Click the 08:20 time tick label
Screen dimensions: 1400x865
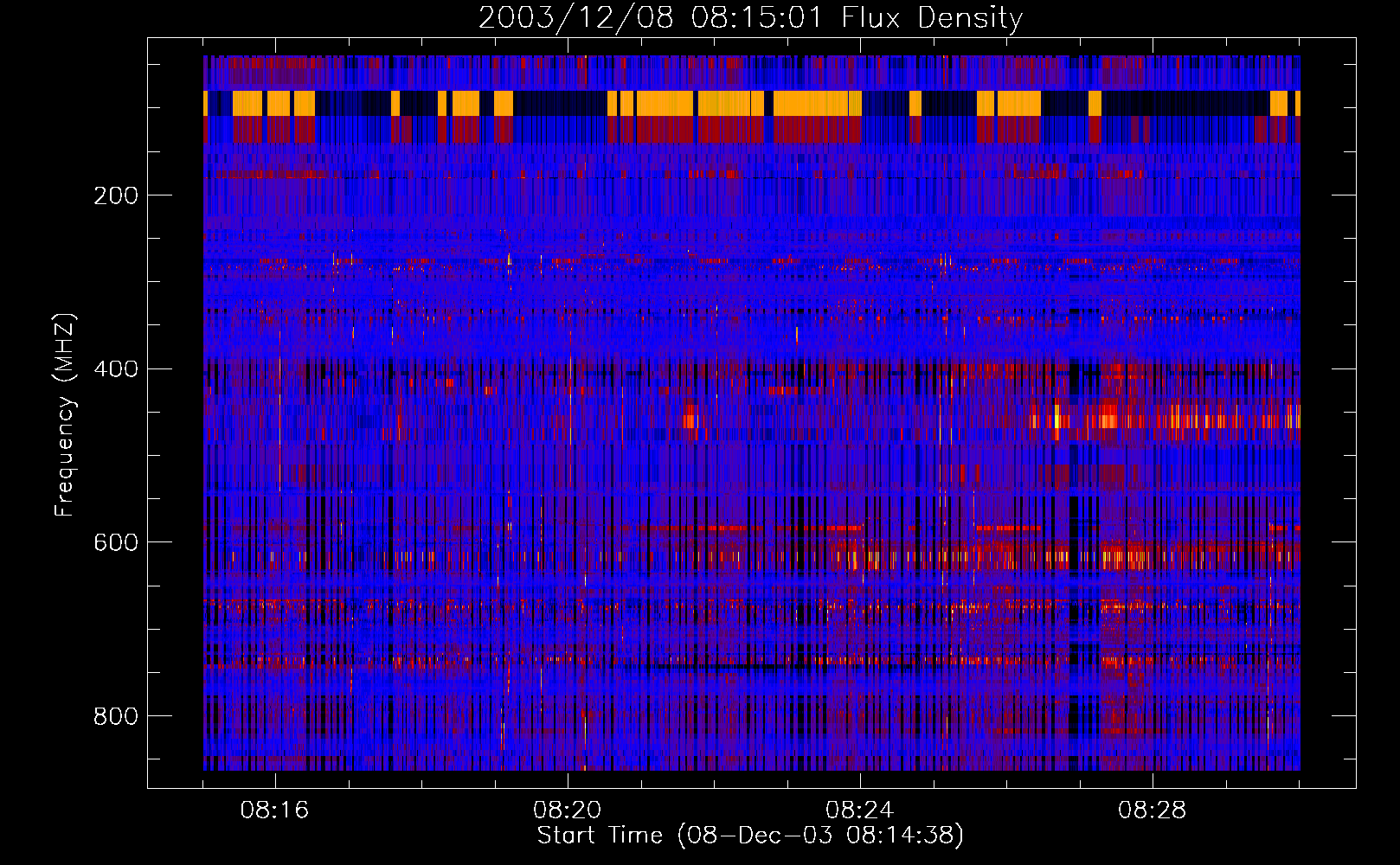(568, 811)
